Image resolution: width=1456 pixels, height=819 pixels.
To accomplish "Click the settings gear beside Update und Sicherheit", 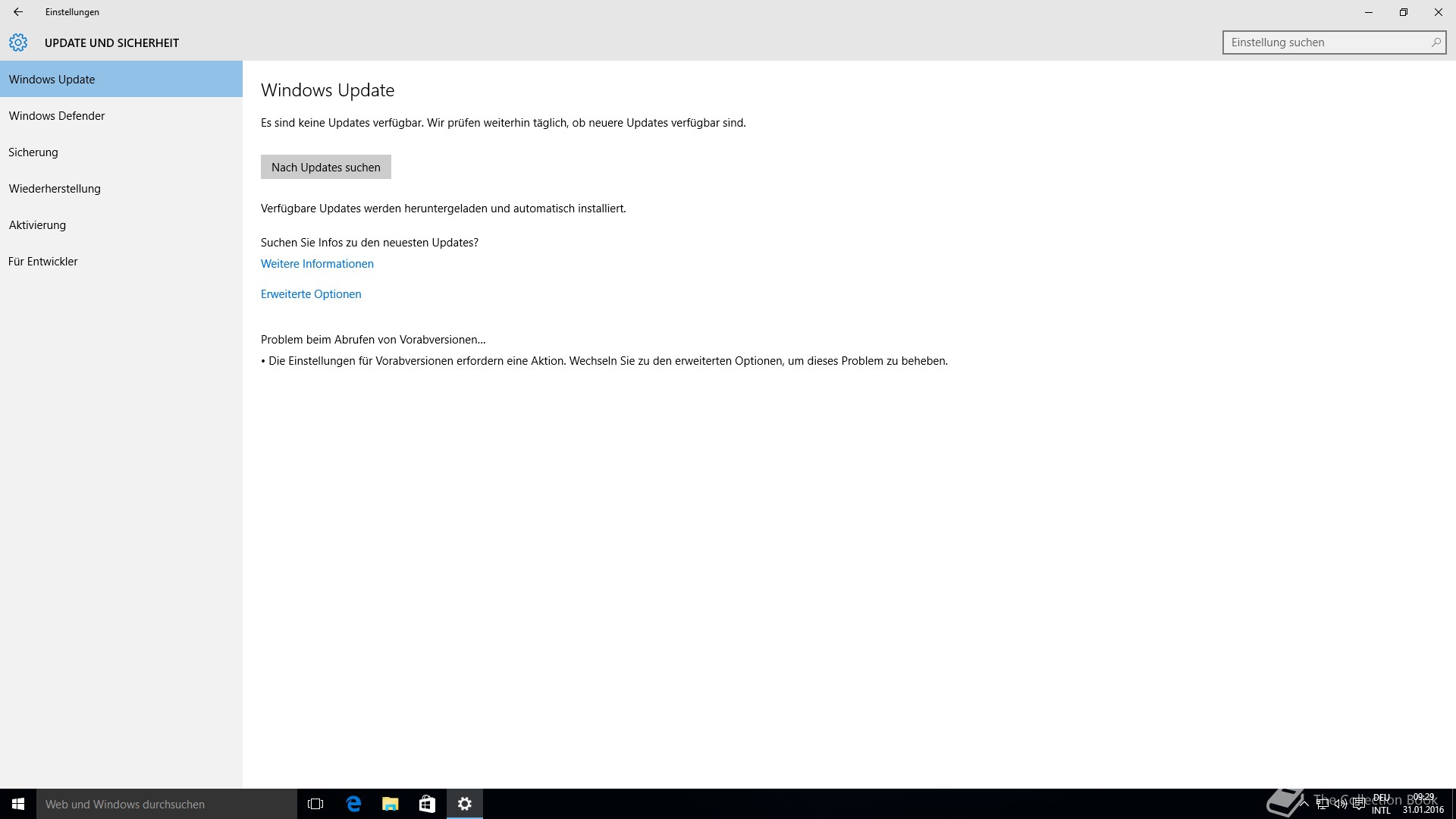I will (x=18, y=42).
